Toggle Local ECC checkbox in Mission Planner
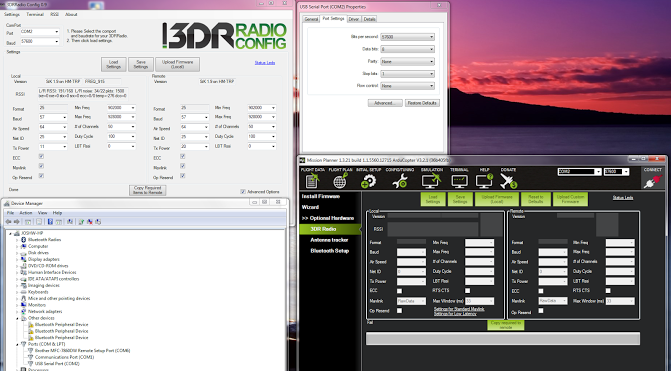This screenshot has height=371, width=671. (399, 291)
